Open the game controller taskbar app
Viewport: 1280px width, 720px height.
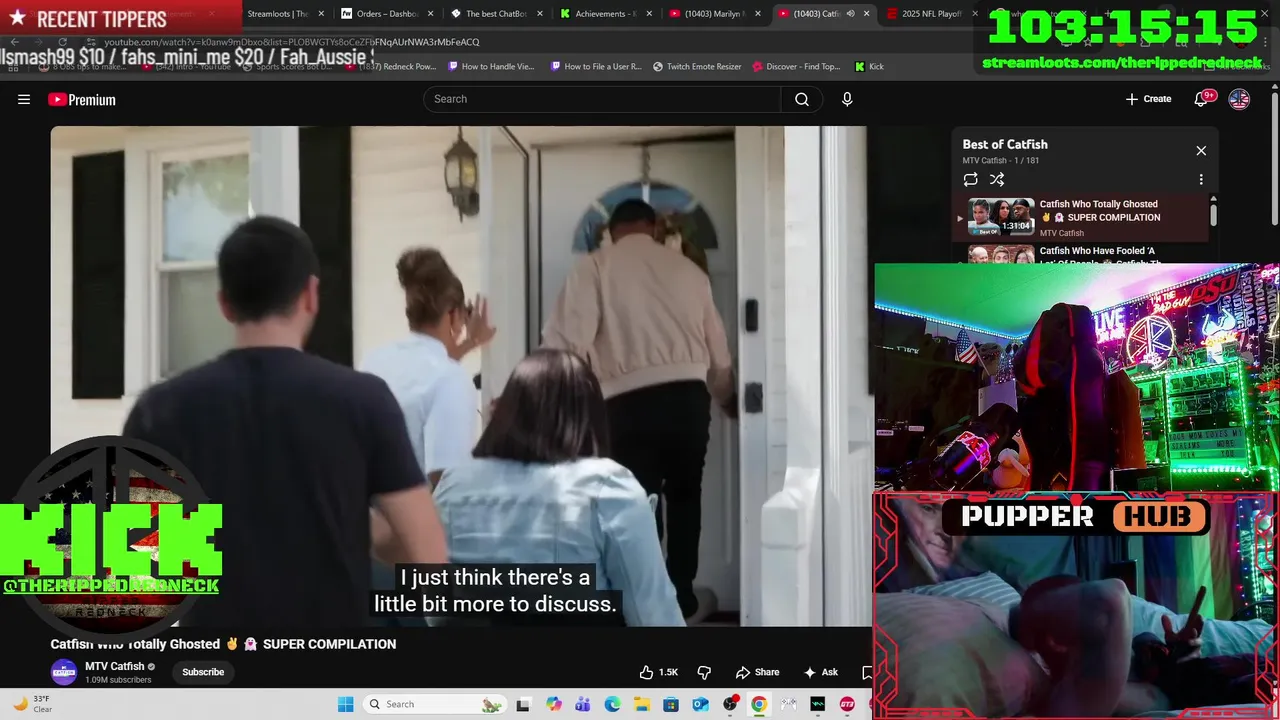788,704
